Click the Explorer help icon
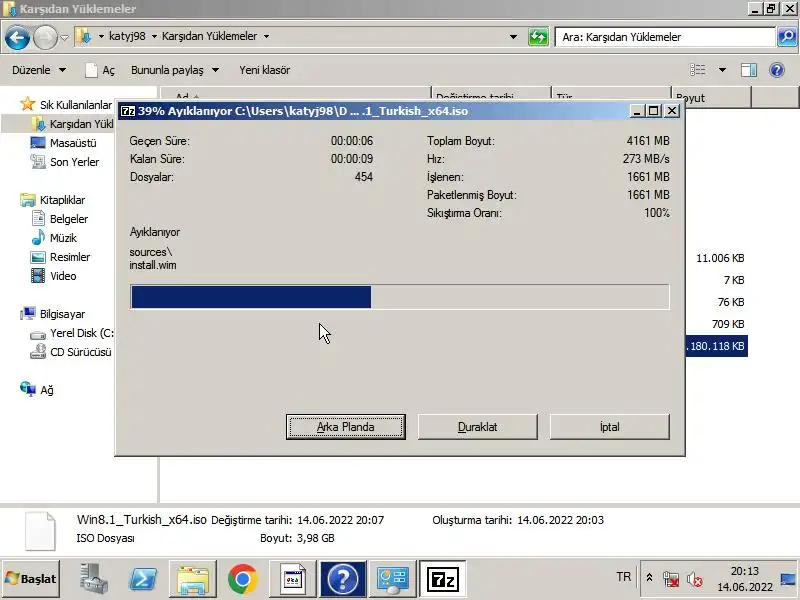Viewport: 800px width, 600px height. pyautogui.click(x=777, y=70)
